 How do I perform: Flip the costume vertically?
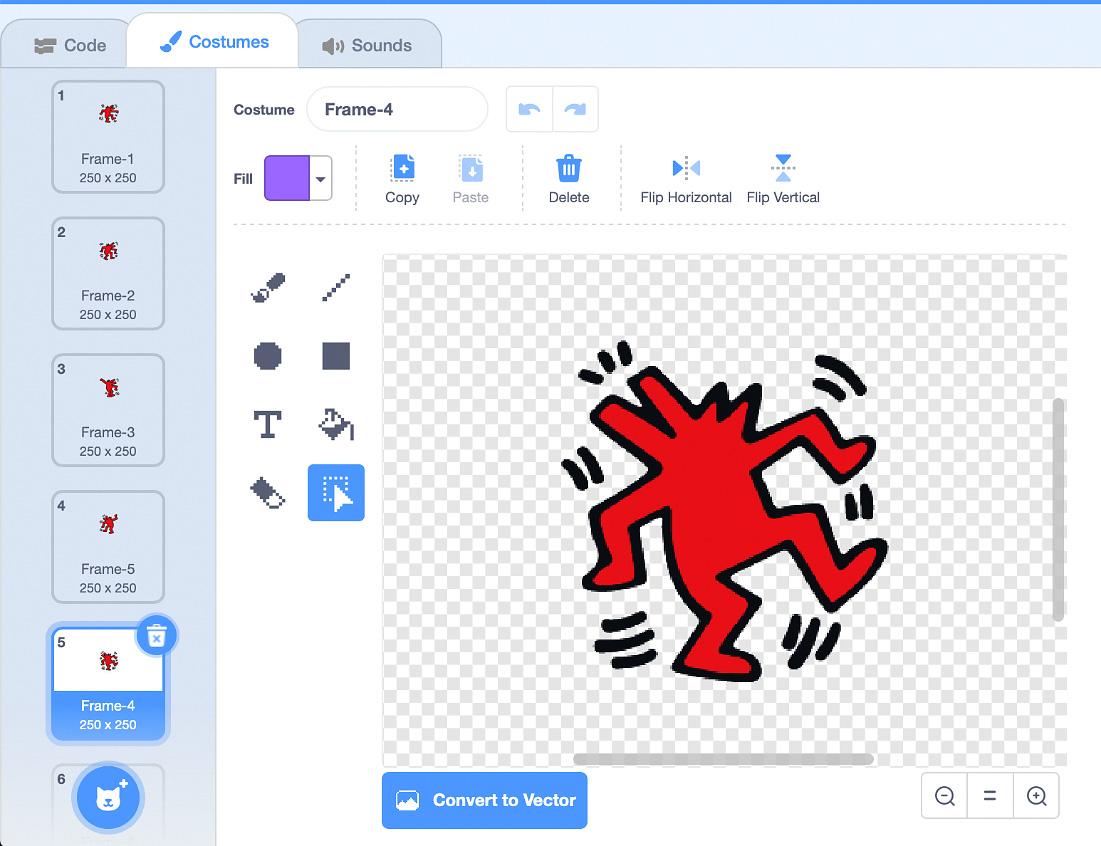(783, 178)
